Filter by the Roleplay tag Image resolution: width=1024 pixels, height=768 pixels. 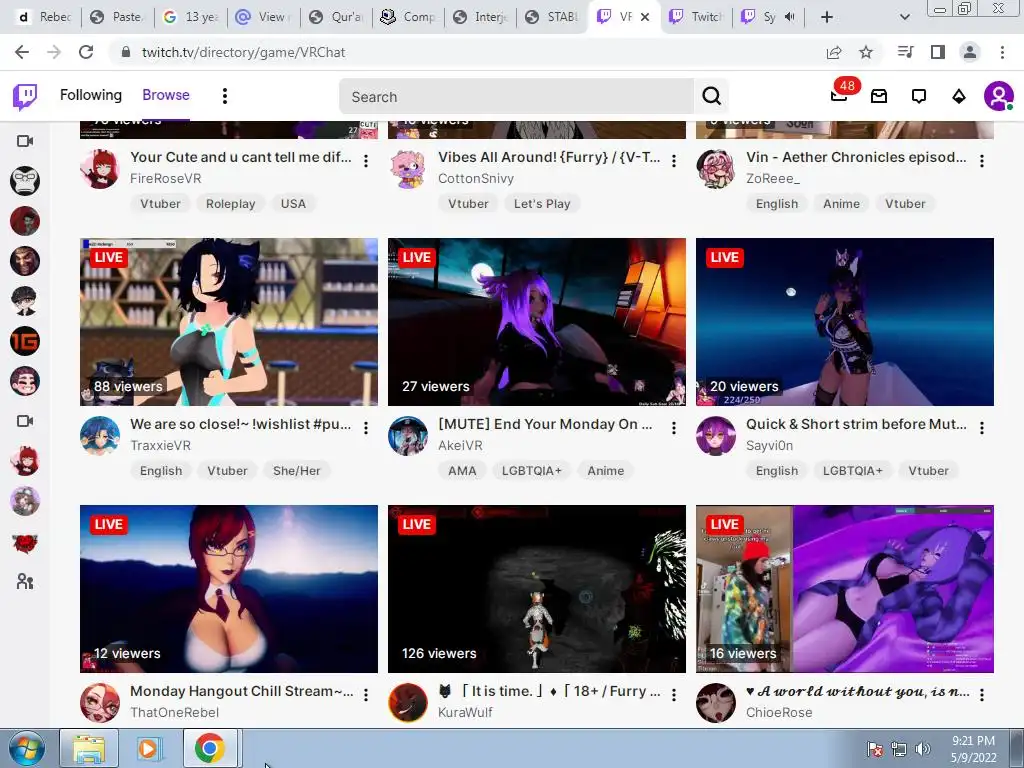click(x=231, y=204)
